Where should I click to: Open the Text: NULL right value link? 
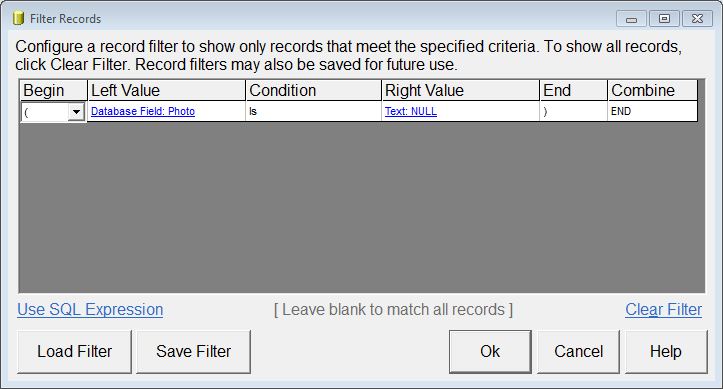tap(411, 111)
